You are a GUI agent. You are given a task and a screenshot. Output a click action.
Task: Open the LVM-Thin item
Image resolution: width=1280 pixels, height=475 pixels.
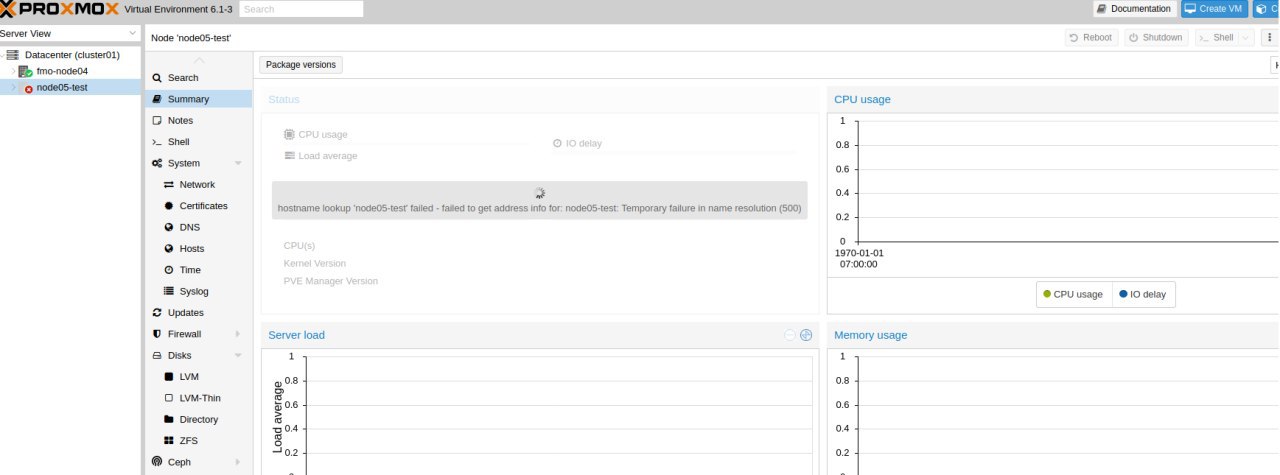(197, 398)
